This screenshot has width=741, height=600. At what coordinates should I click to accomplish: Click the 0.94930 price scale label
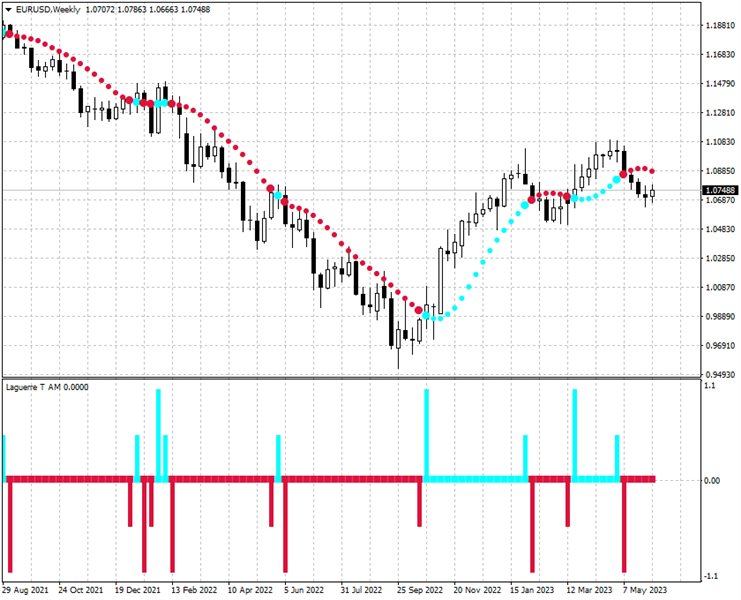tap(720, 375)
